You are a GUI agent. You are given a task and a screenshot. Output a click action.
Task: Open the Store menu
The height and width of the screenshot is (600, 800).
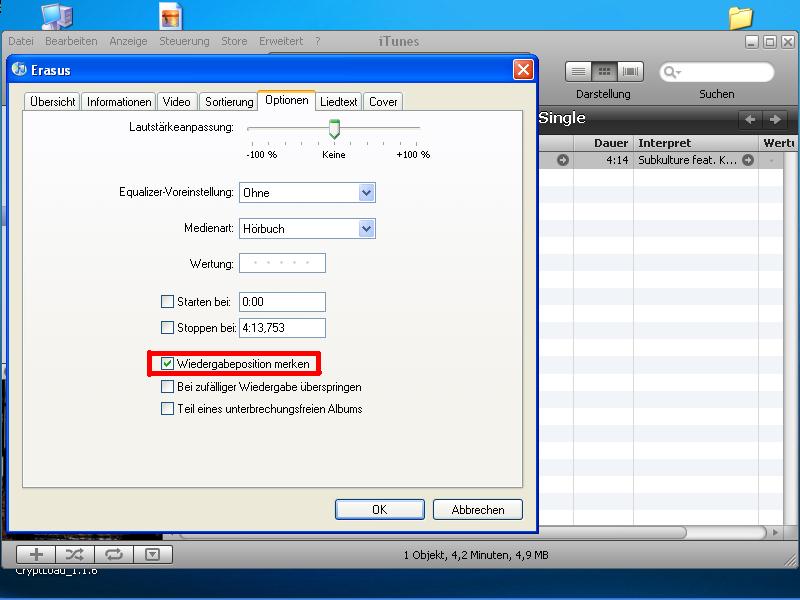click(x=234, y=41)
